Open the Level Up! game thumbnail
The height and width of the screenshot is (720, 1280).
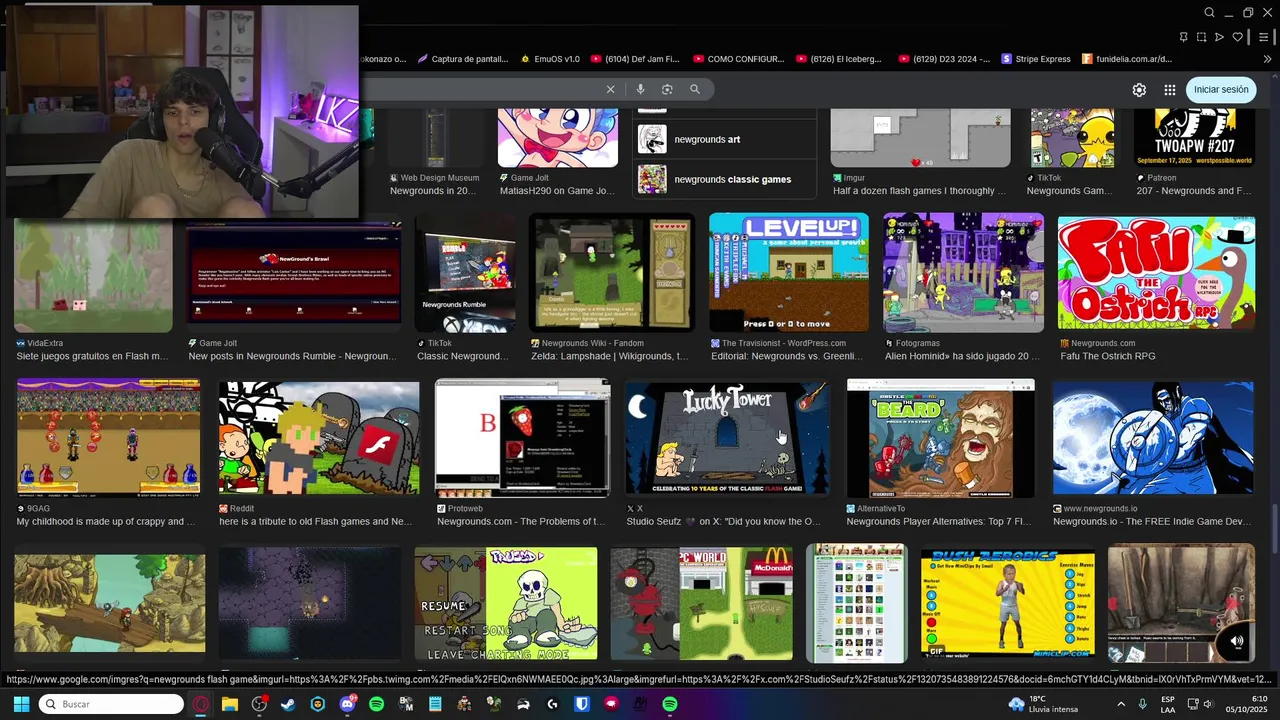tap(789, 272)
